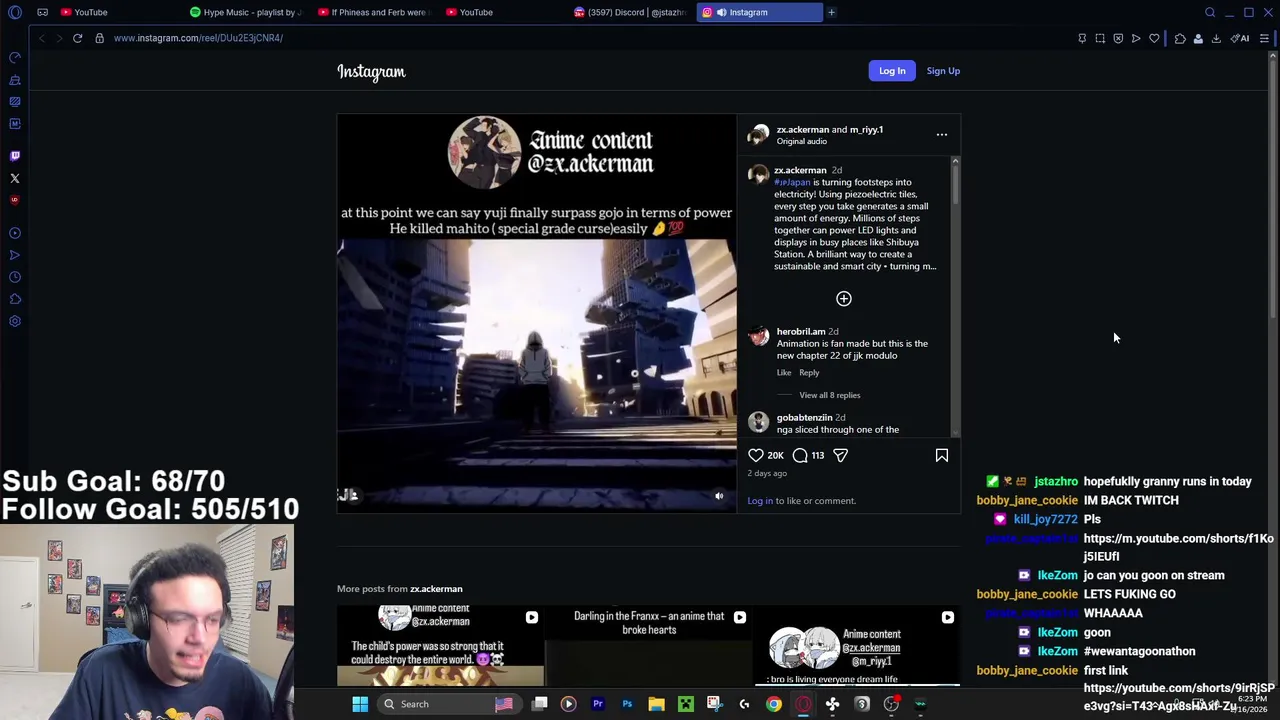
Task: Take a snapshot with the capture icon
Action: click(x=1100, y=38)
